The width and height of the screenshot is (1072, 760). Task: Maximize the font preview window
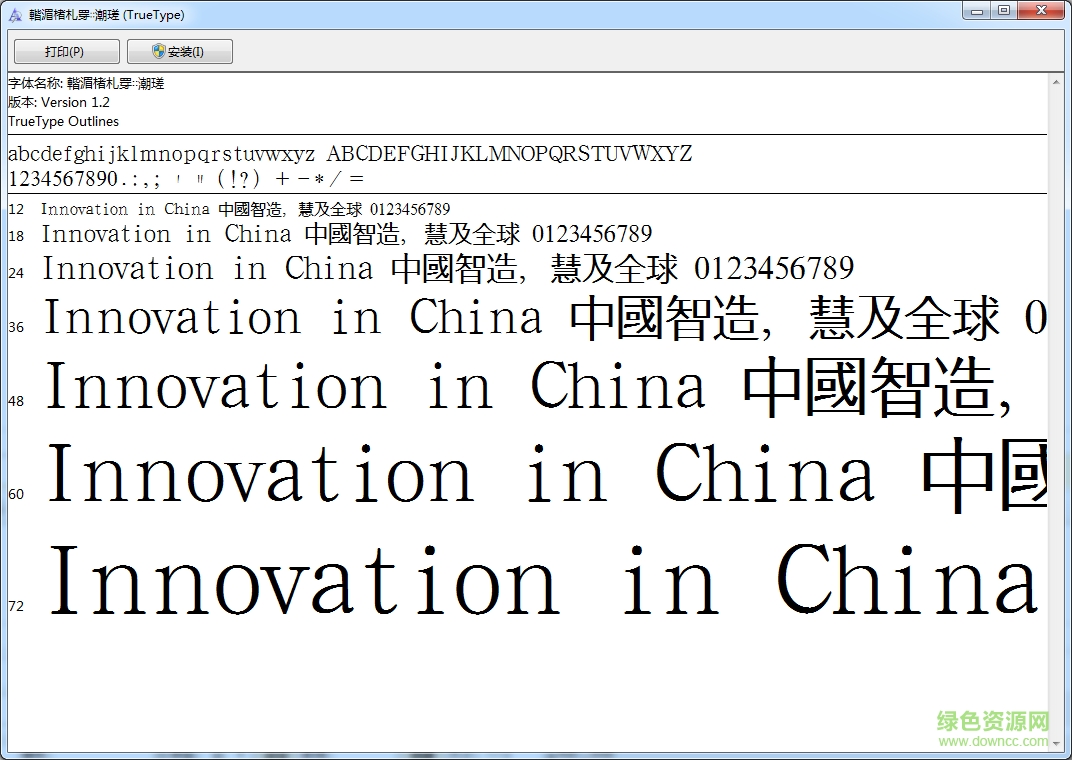(1004, 11)
